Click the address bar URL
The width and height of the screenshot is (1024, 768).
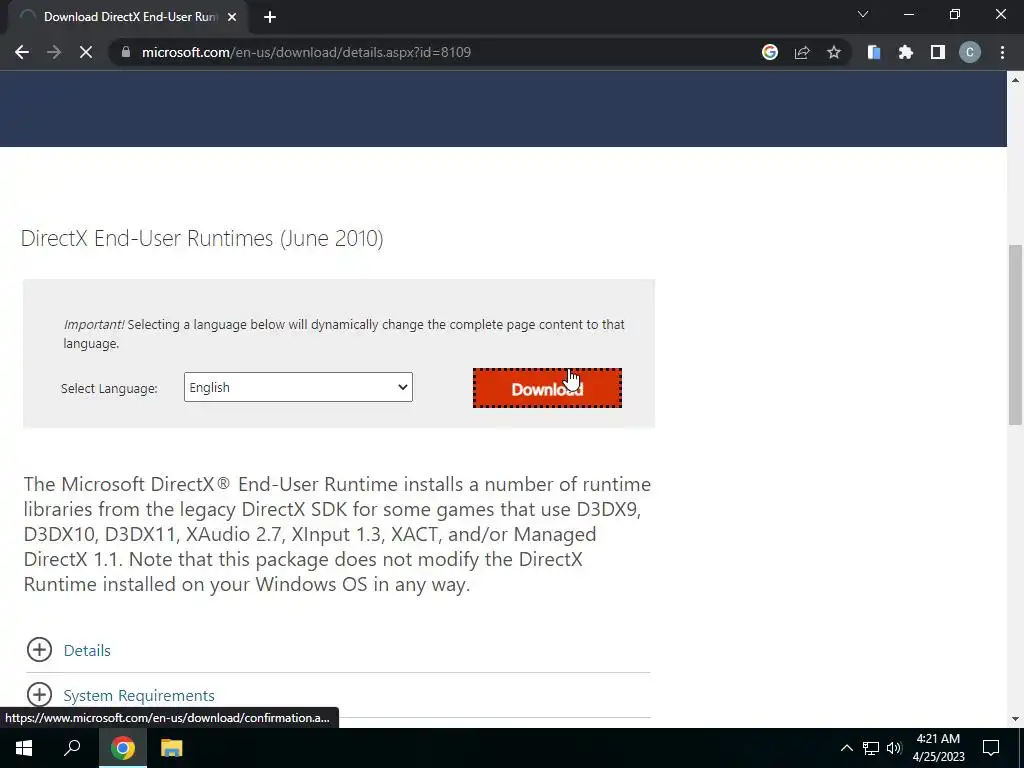(x=306, y=52)
